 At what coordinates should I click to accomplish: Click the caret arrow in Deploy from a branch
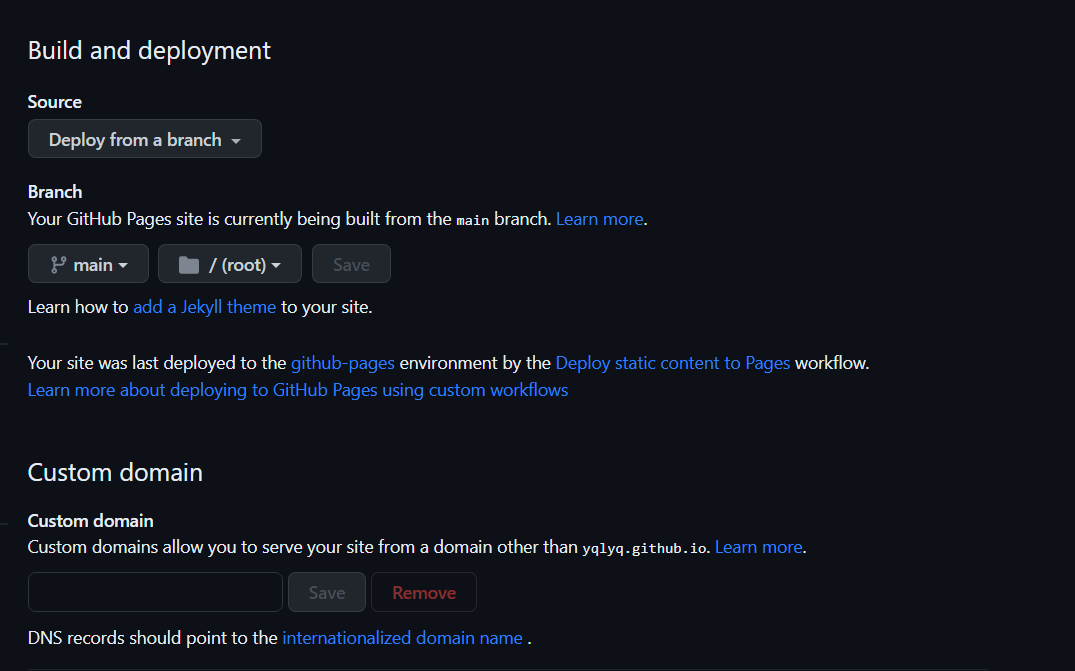236,141
